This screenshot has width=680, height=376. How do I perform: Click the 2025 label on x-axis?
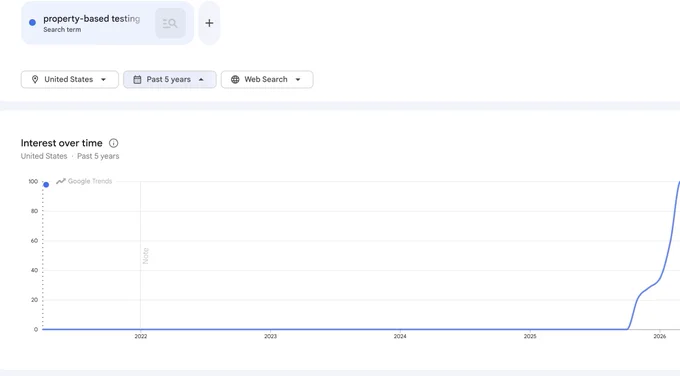point(530,336)
